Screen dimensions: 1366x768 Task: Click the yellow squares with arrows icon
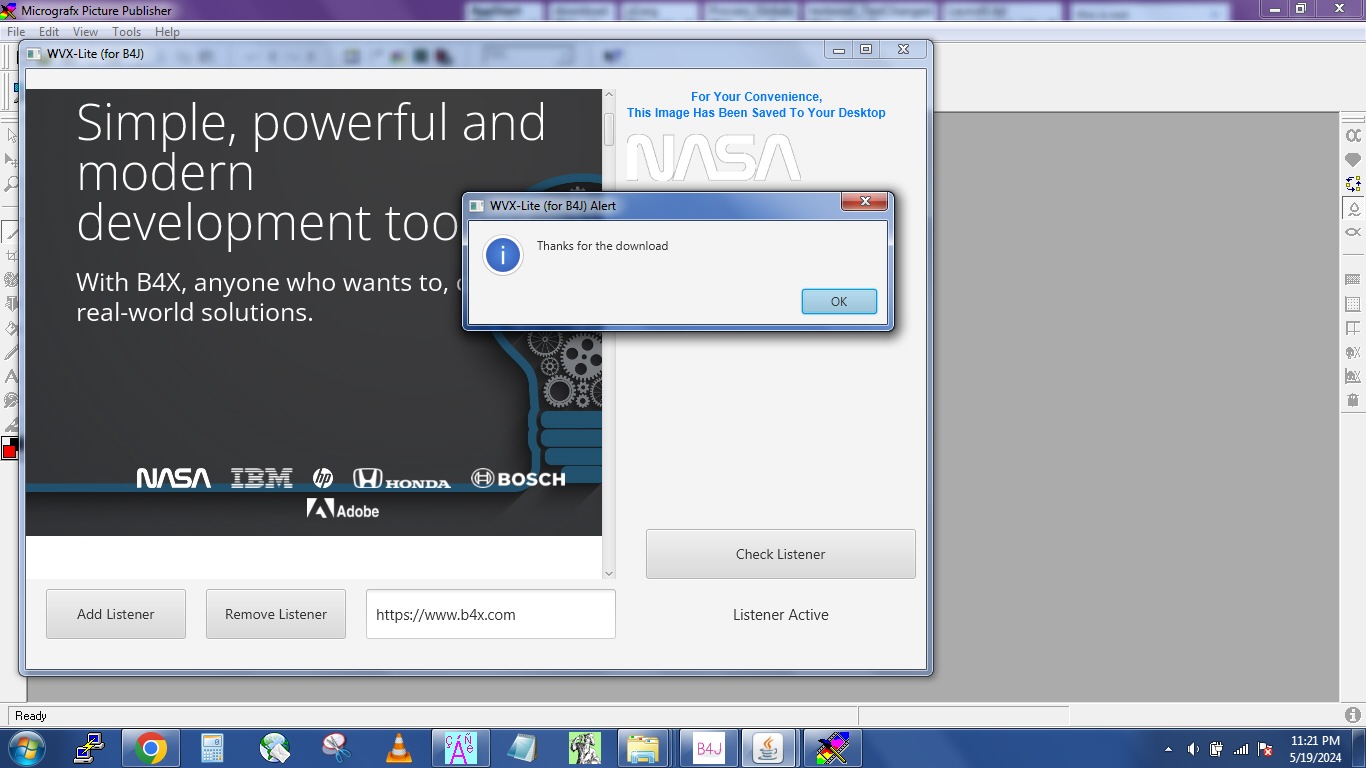1353,184
